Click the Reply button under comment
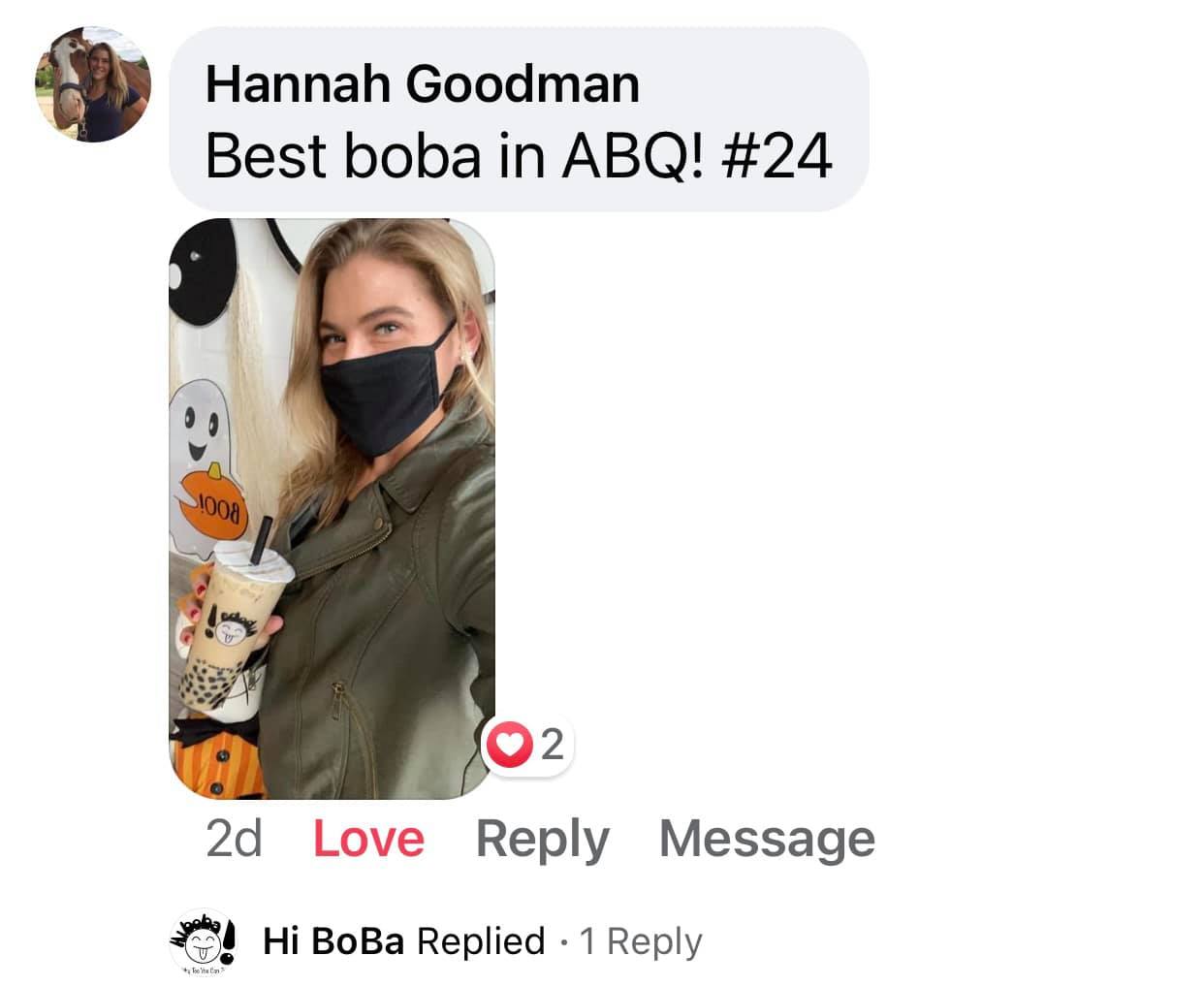 [x=542, y=839]
